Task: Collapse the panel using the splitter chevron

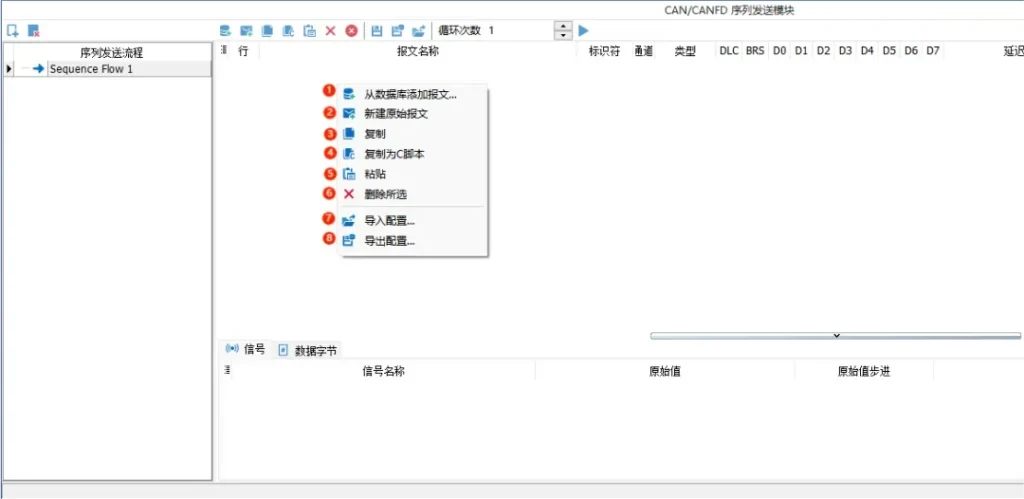Action: (836, 336)
